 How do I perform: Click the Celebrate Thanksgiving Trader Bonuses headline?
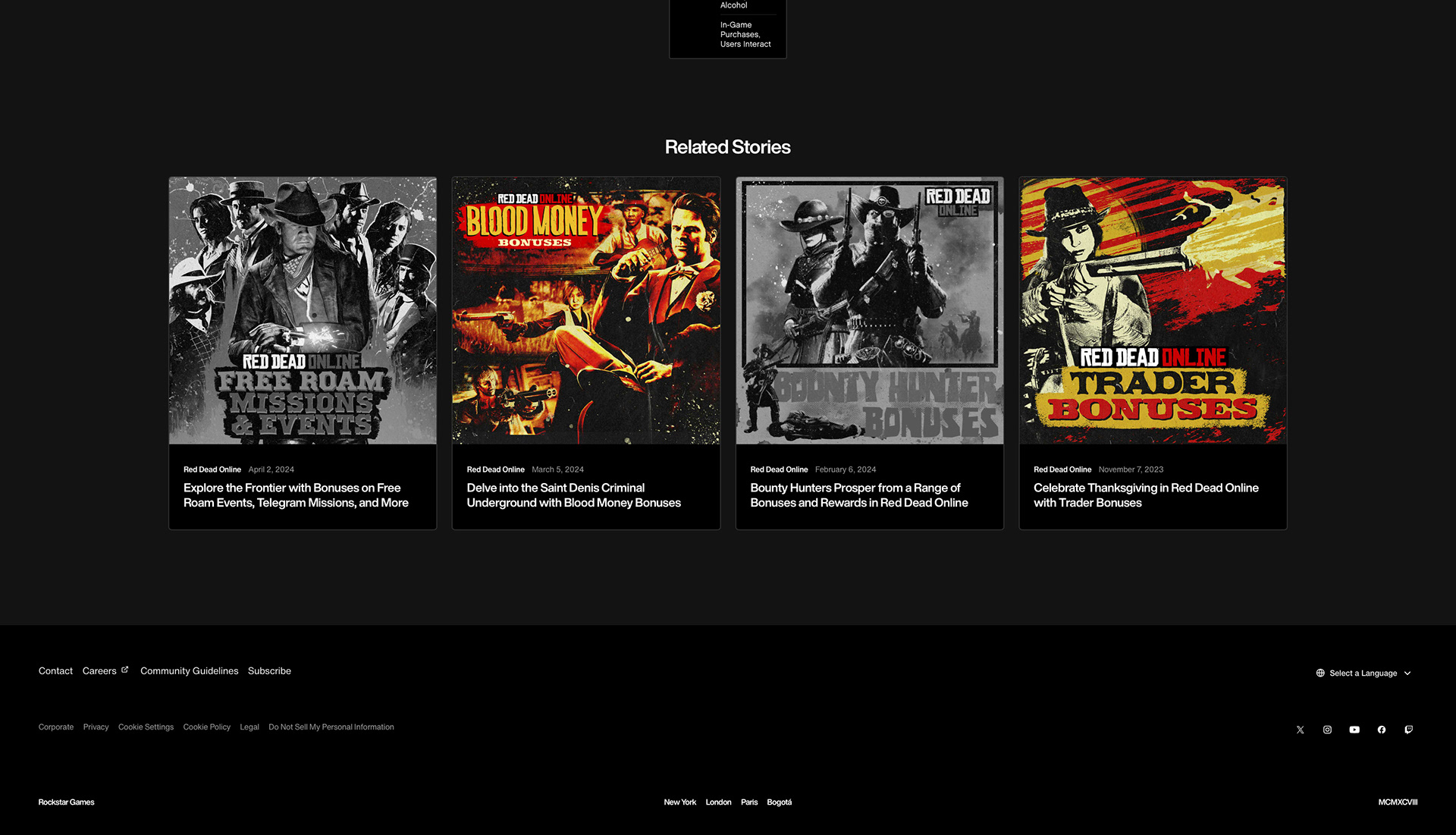(x=1145, y=495)
